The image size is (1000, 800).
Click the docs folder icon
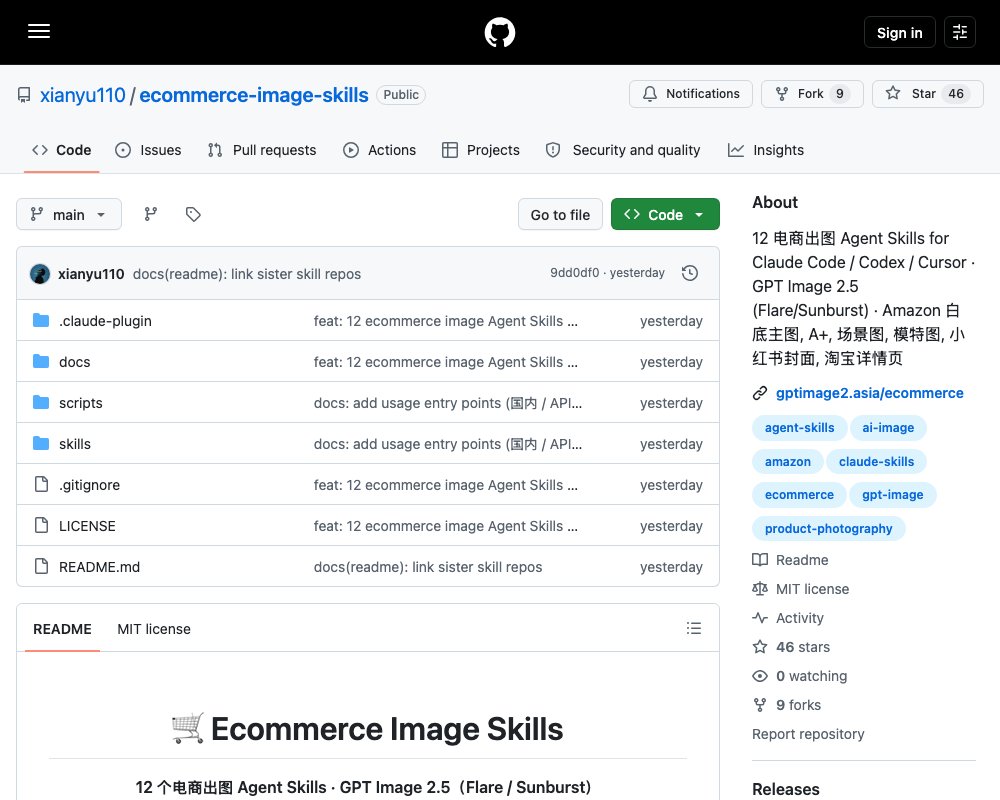coord(41,362)
